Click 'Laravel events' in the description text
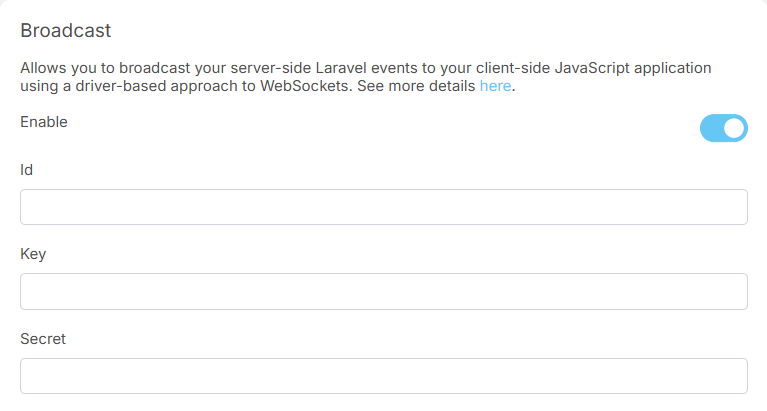 pos(364,67)
